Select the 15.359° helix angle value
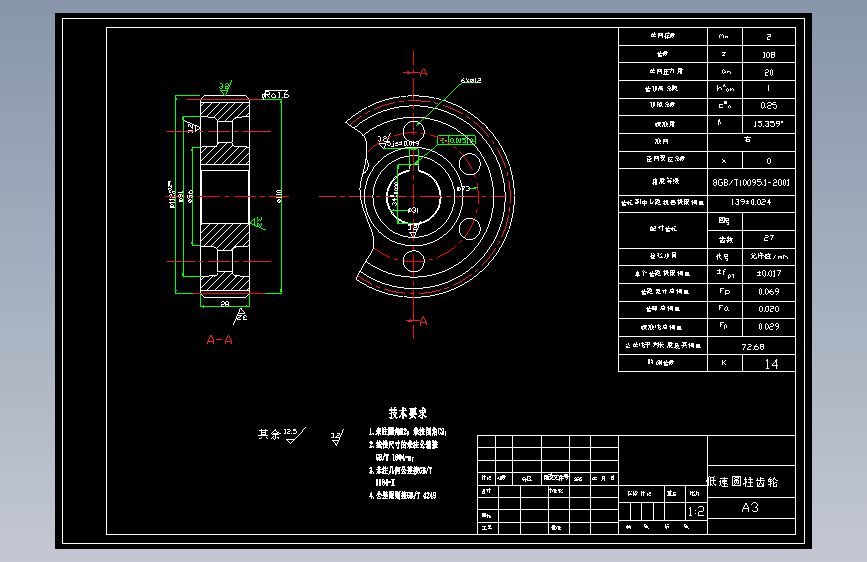This screenshot has height=562, width=867. click(769, 124)
